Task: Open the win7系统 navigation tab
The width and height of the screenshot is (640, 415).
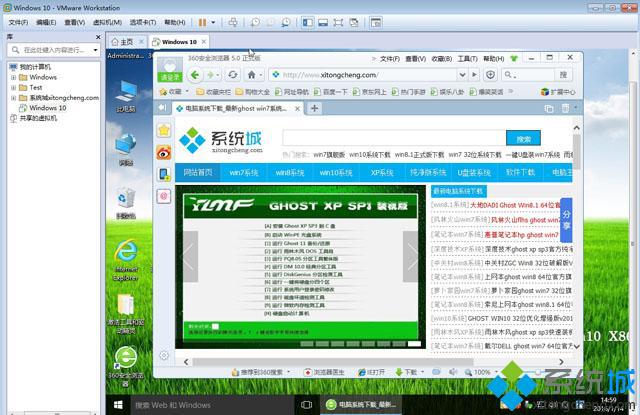Action: 244,173
